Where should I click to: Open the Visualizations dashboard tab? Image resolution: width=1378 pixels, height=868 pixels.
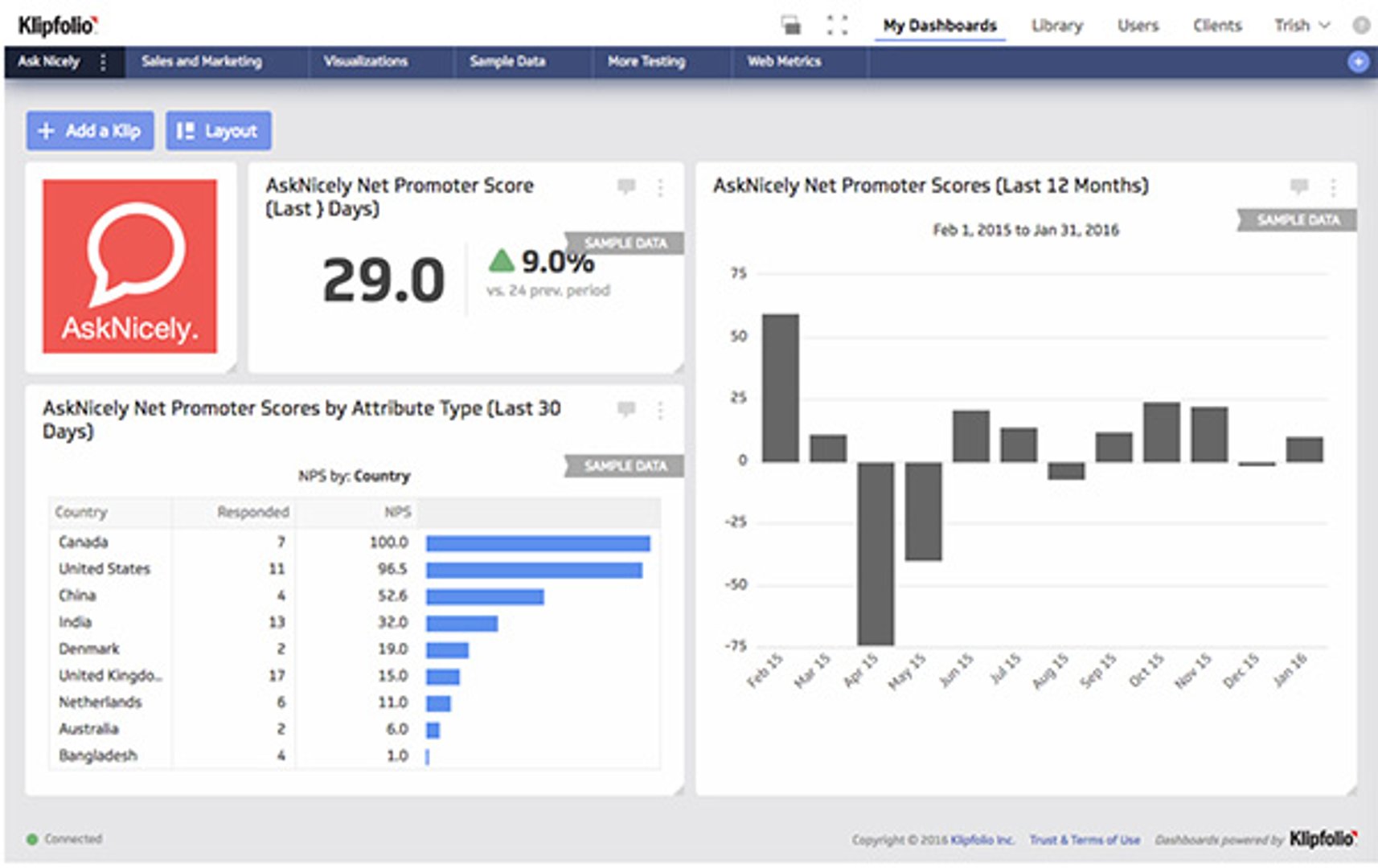coord(366,61)
